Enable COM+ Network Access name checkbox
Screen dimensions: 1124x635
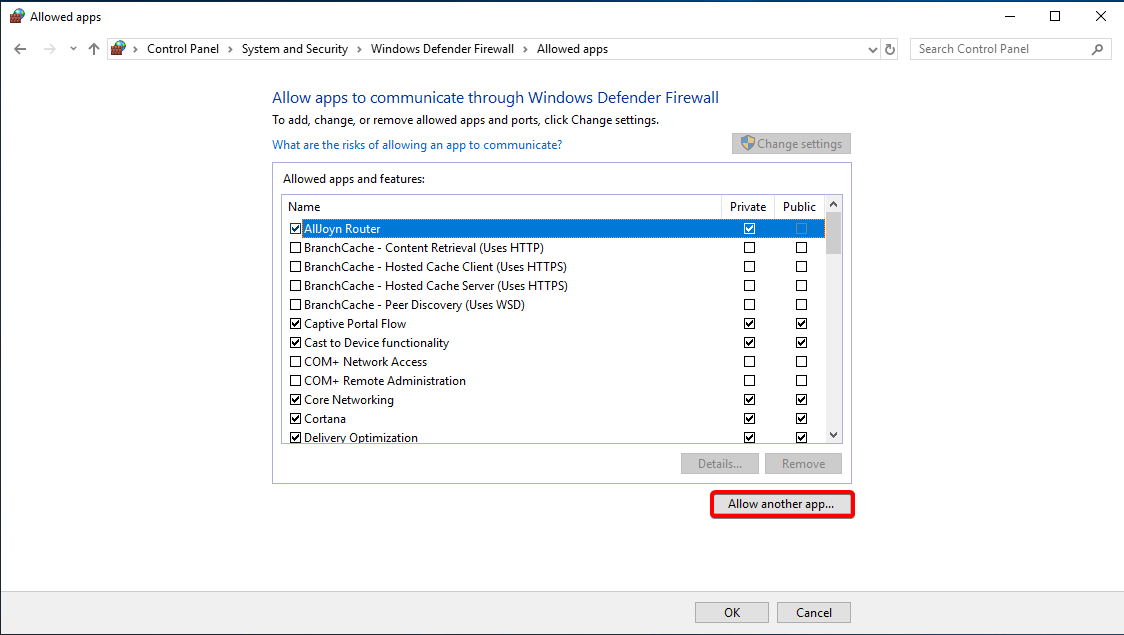pos(295,362)
